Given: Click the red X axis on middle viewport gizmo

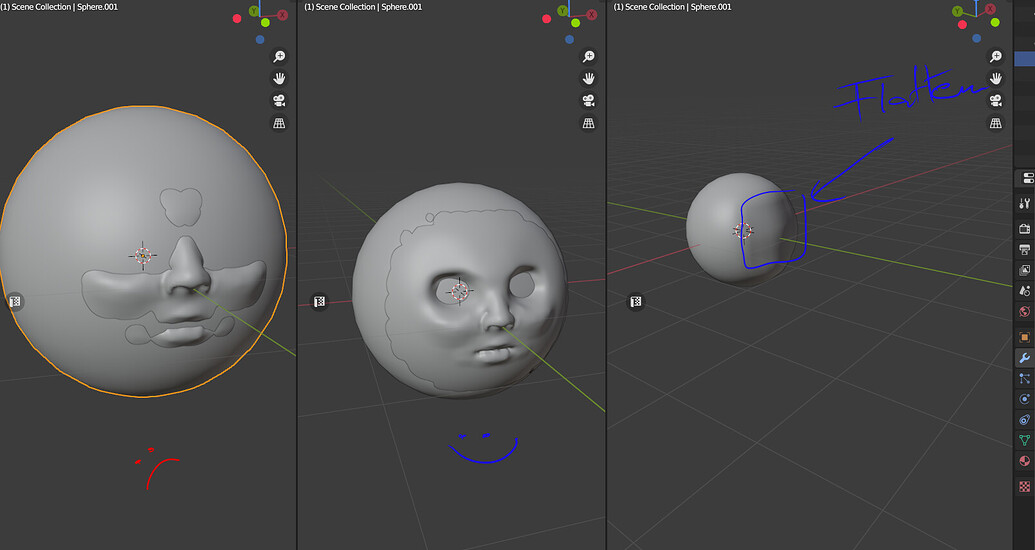Looking at the screenshot, I should pyautogui.click(x=591, y=15).
